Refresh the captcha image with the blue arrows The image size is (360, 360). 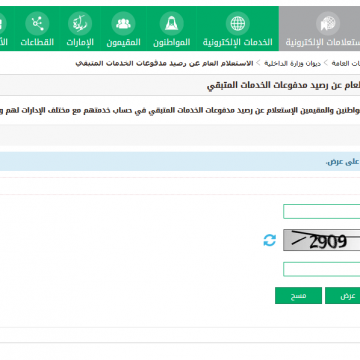(270, 240)
